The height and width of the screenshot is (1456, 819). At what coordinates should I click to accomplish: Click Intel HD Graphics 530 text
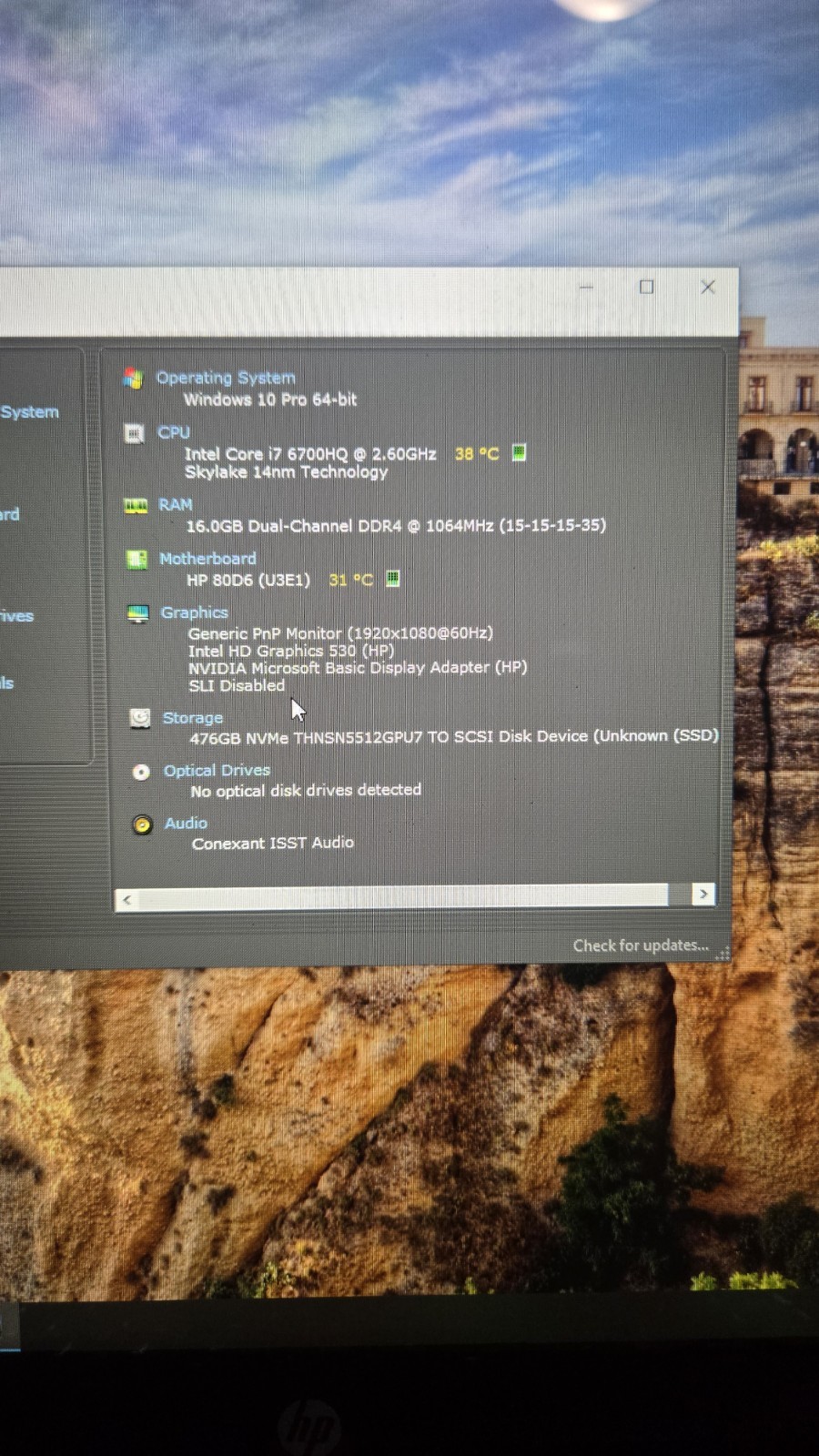[x=291, y=650]
